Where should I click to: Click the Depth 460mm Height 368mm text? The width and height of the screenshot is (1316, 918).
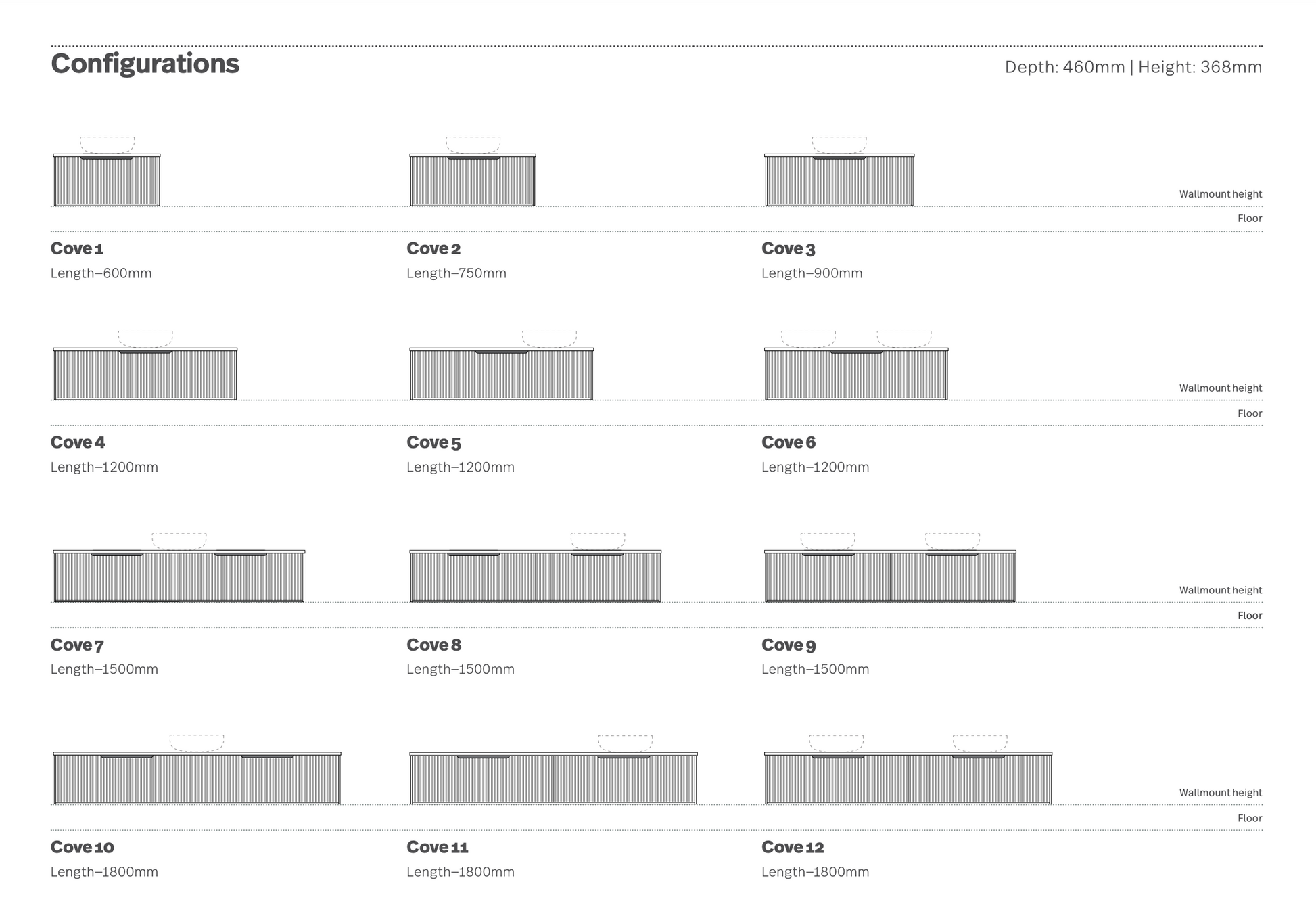click(1133, 67)
